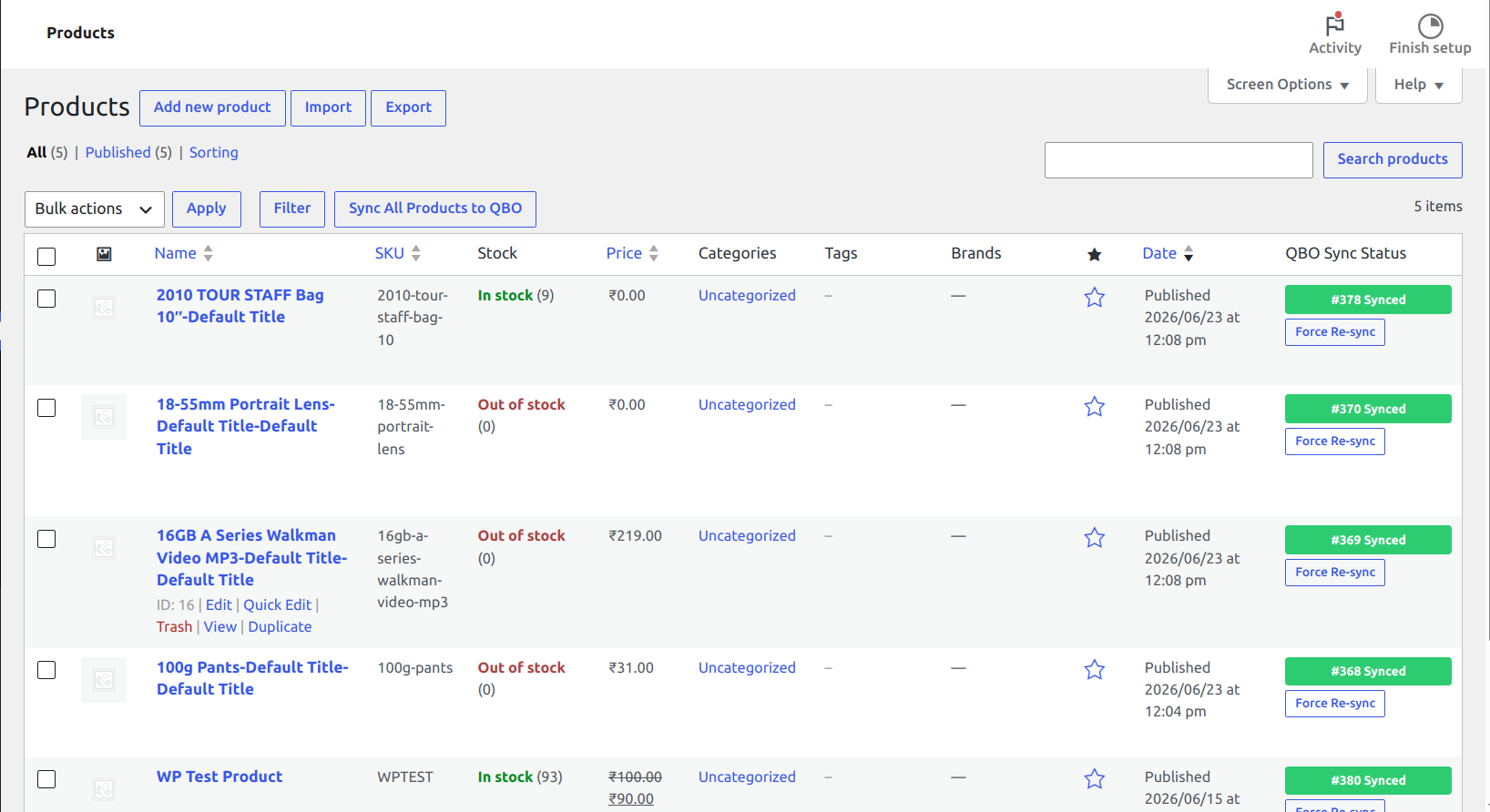Screen dimensions: 1490x812
Task: Apply the selected bulk action
Action: pos(207,209)
